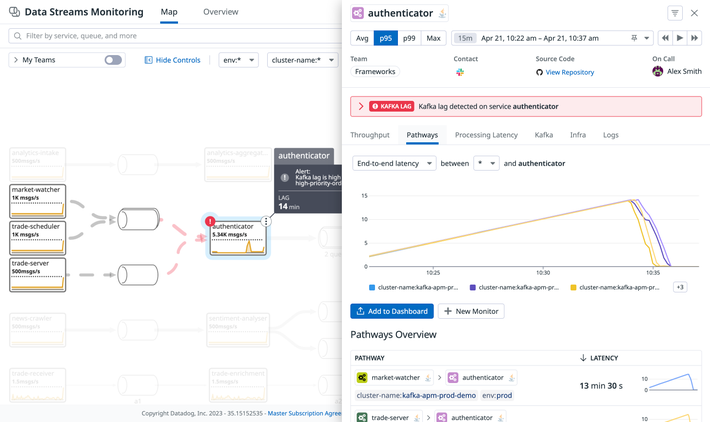Click the play button in time controls
This screenshot has height=422, width=710.
point(680,38)
